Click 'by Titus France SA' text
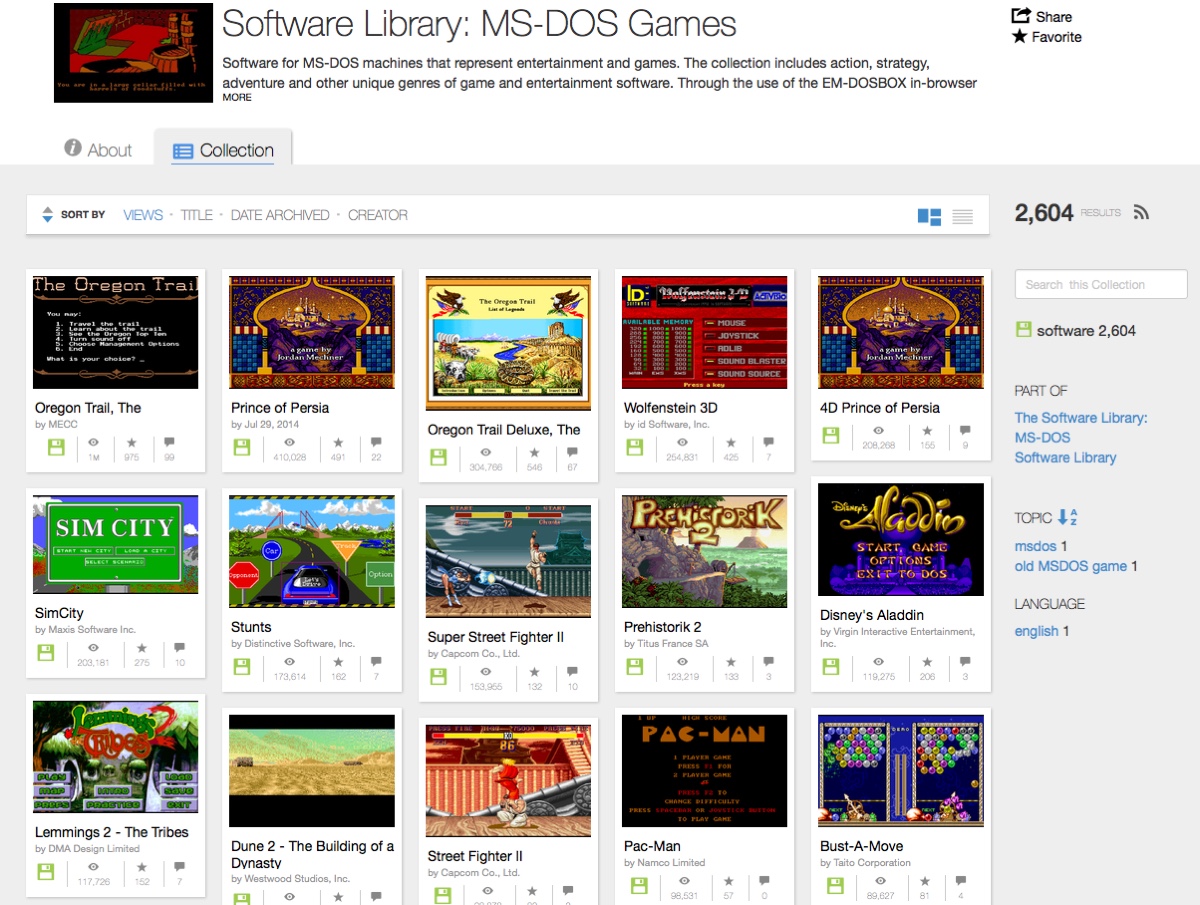Screen dimensions: 1200x905 [666, 643]
